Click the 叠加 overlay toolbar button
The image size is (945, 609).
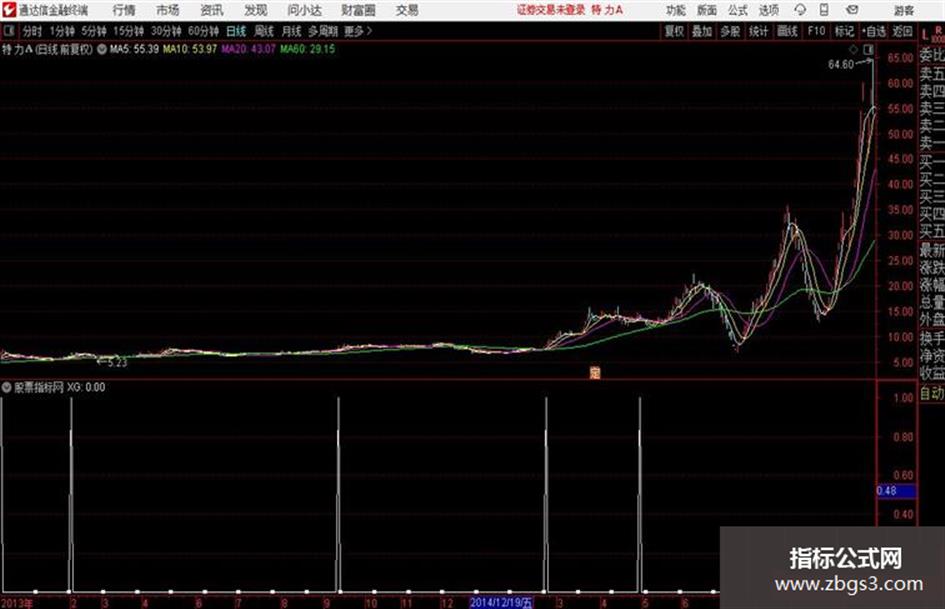(x=702, y=31)
